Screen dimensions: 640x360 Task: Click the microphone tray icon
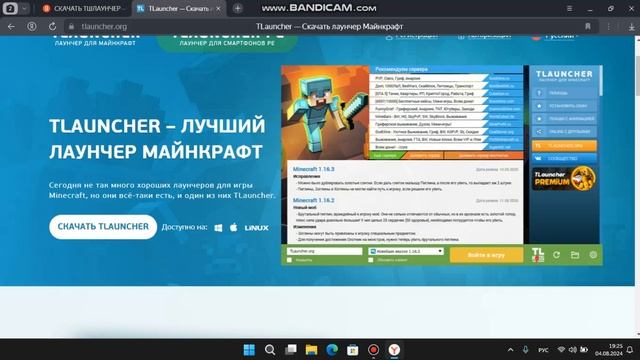(x=526, y=350)
